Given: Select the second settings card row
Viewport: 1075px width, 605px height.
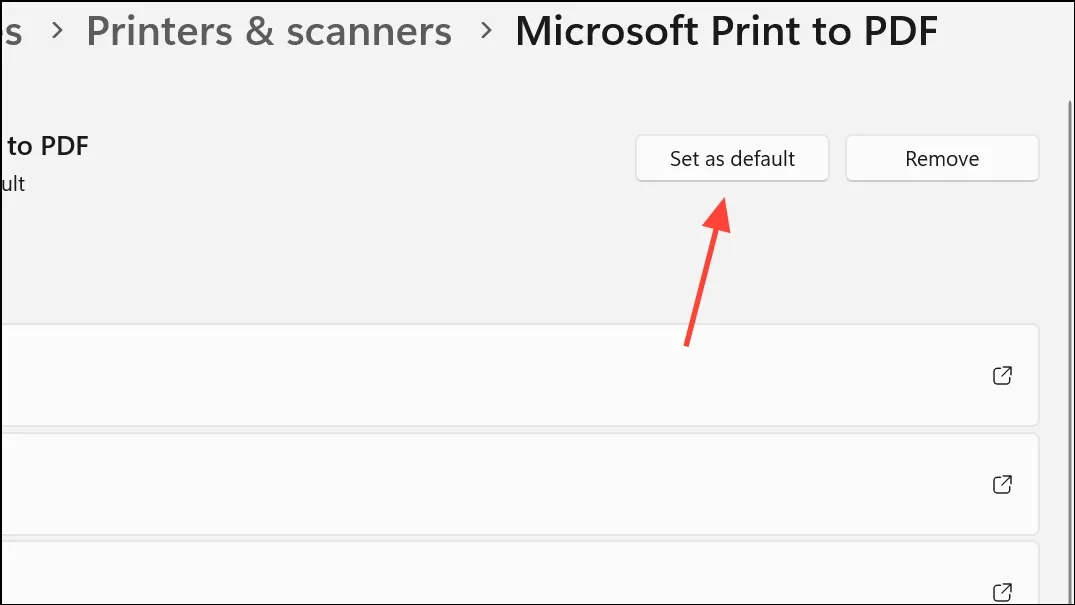Looking at the screenshot, I should 520,484.
